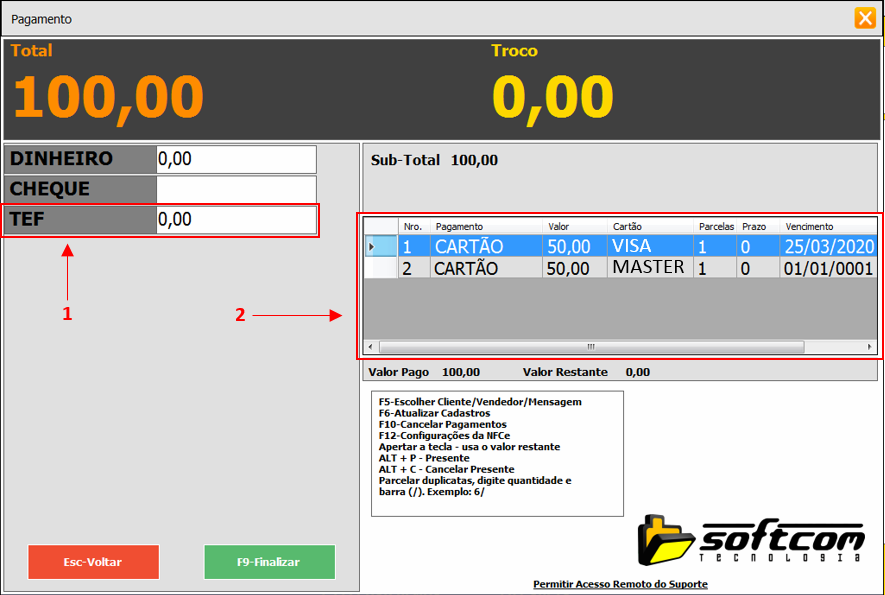Click the Pagamento column header

pos(487,227)
